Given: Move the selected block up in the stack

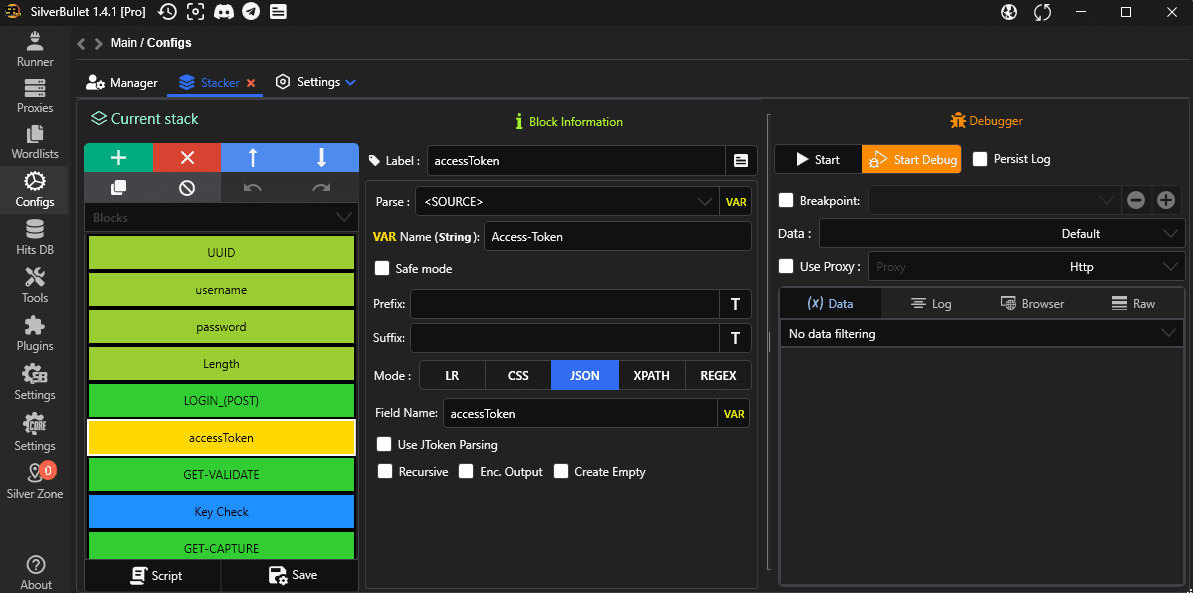Looking at the screenshot, I should coord(253,158).
